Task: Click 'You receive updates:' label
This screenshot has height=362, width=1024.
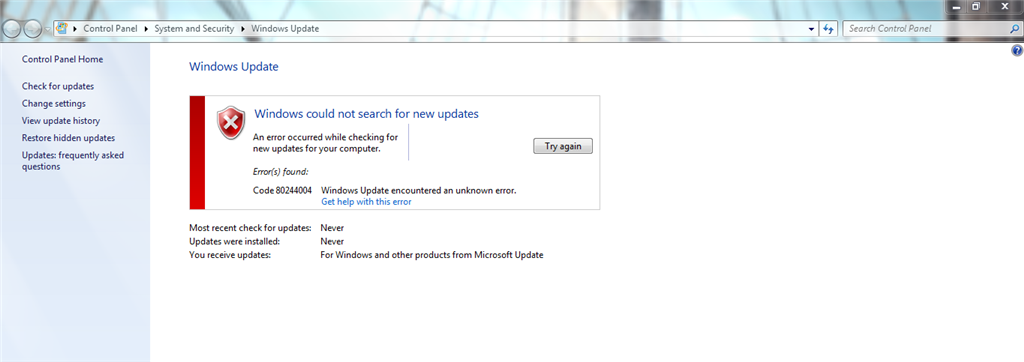Action: pos(230,255)
